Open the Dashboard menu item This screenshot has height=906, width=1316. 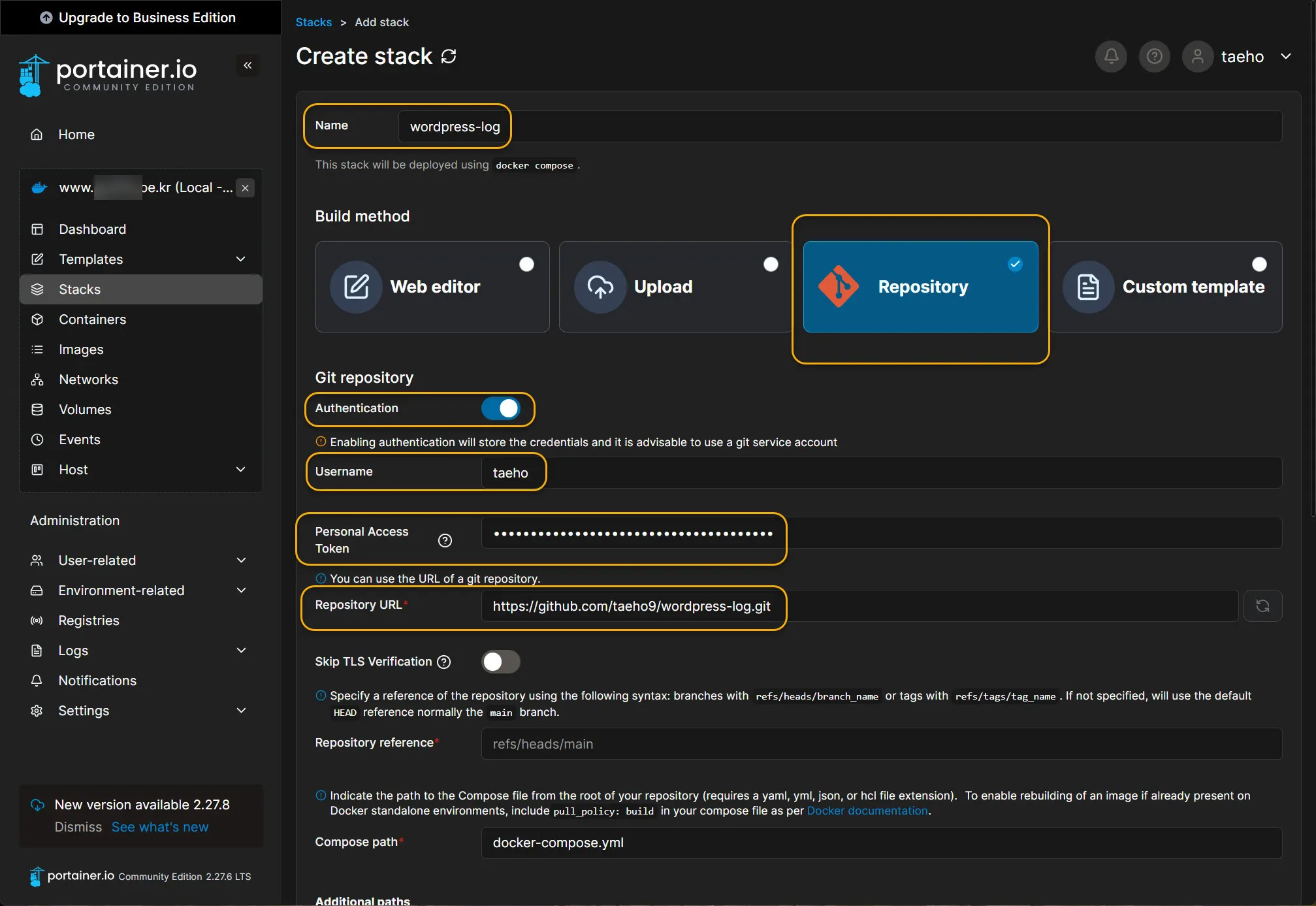(92, 229)
